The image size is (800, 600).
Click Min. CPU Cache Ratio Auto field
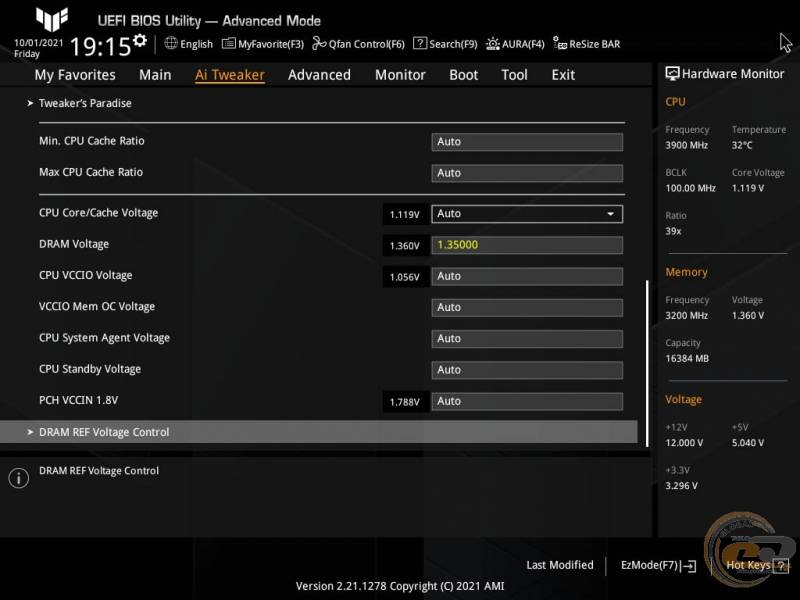pyautogui.click(x=527, y=142)
